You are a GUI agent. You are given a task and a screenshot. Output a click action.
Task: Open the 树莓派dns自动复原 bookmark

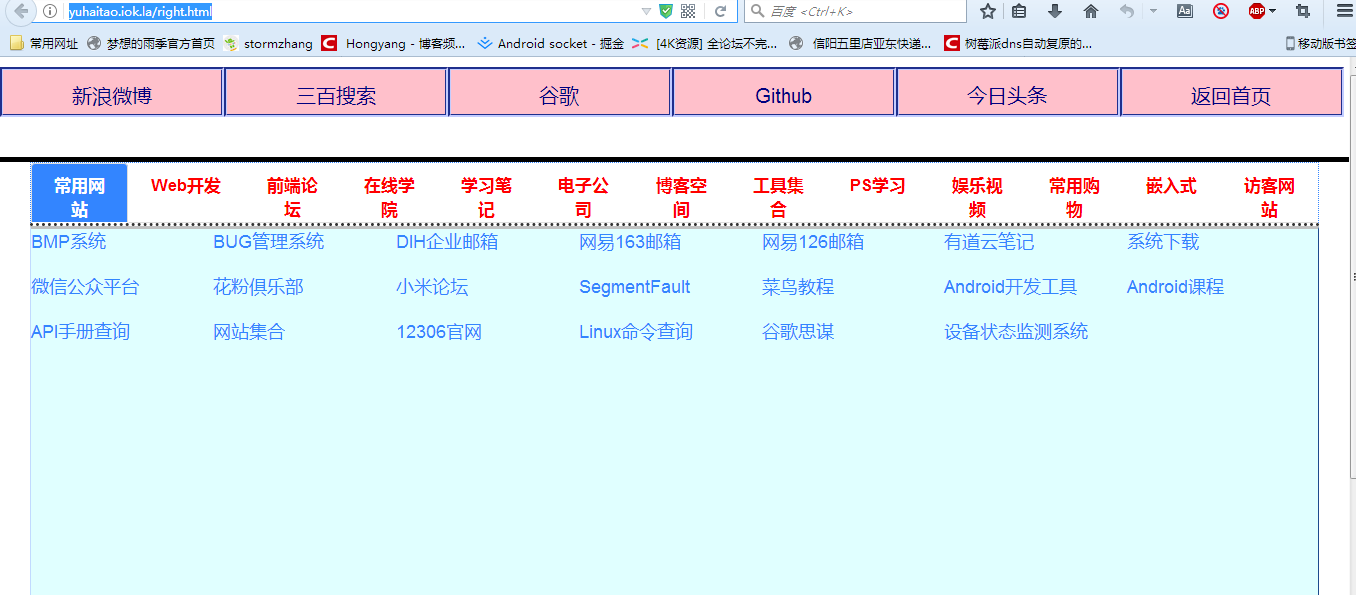point(1018,43)
